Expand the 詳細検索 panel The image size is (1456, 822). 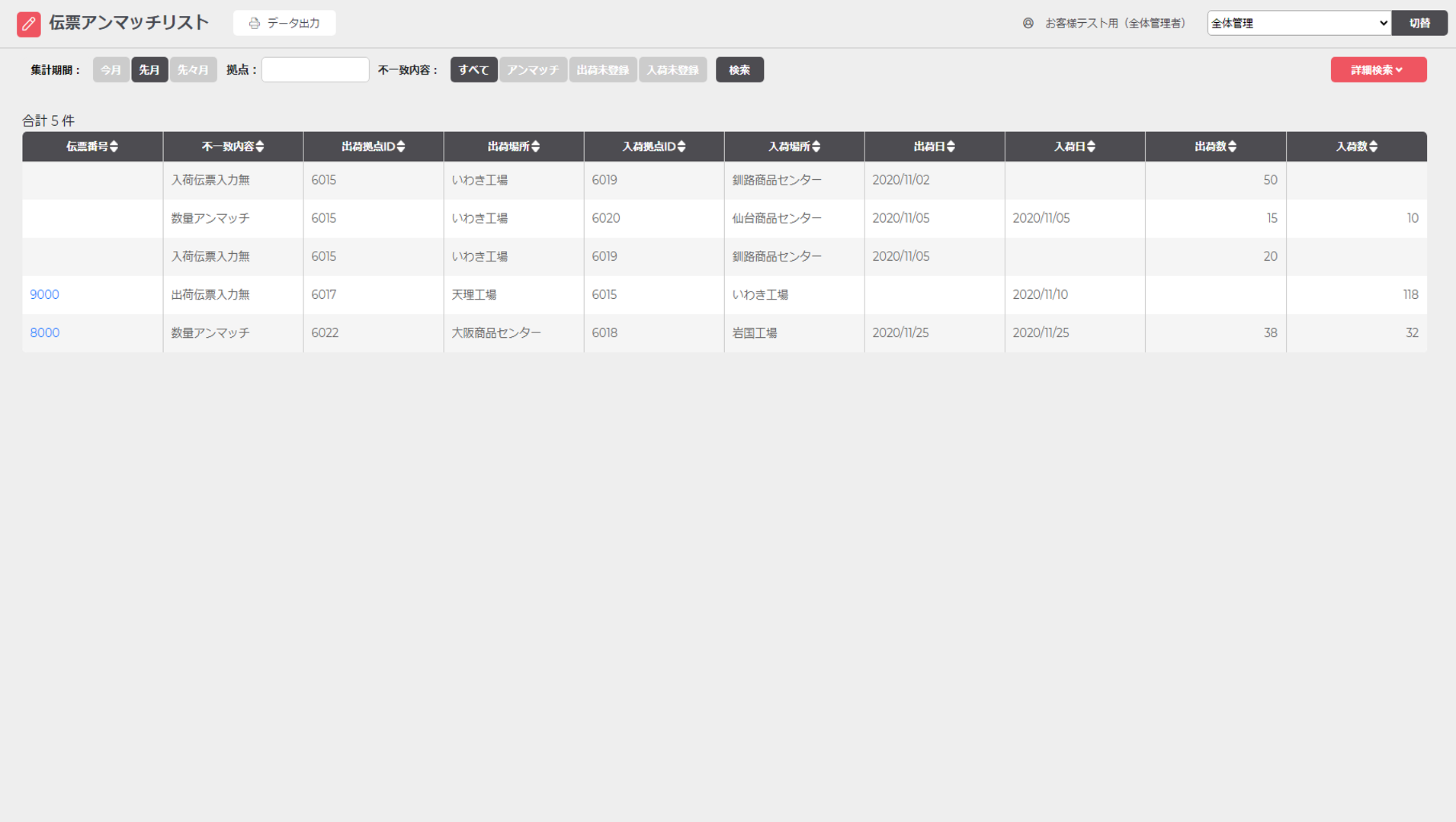(1377, 69)
